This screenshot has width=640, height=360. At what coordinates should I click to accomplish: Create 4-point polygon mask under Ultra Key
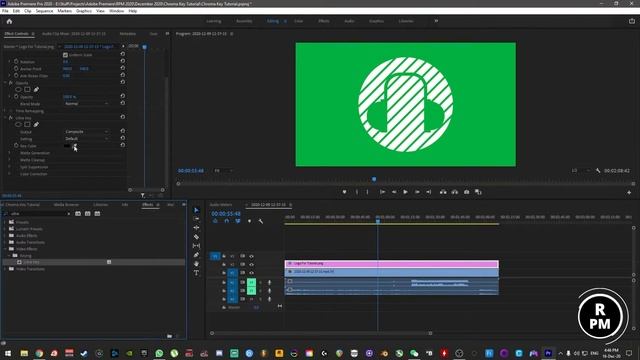pos(27,124)
